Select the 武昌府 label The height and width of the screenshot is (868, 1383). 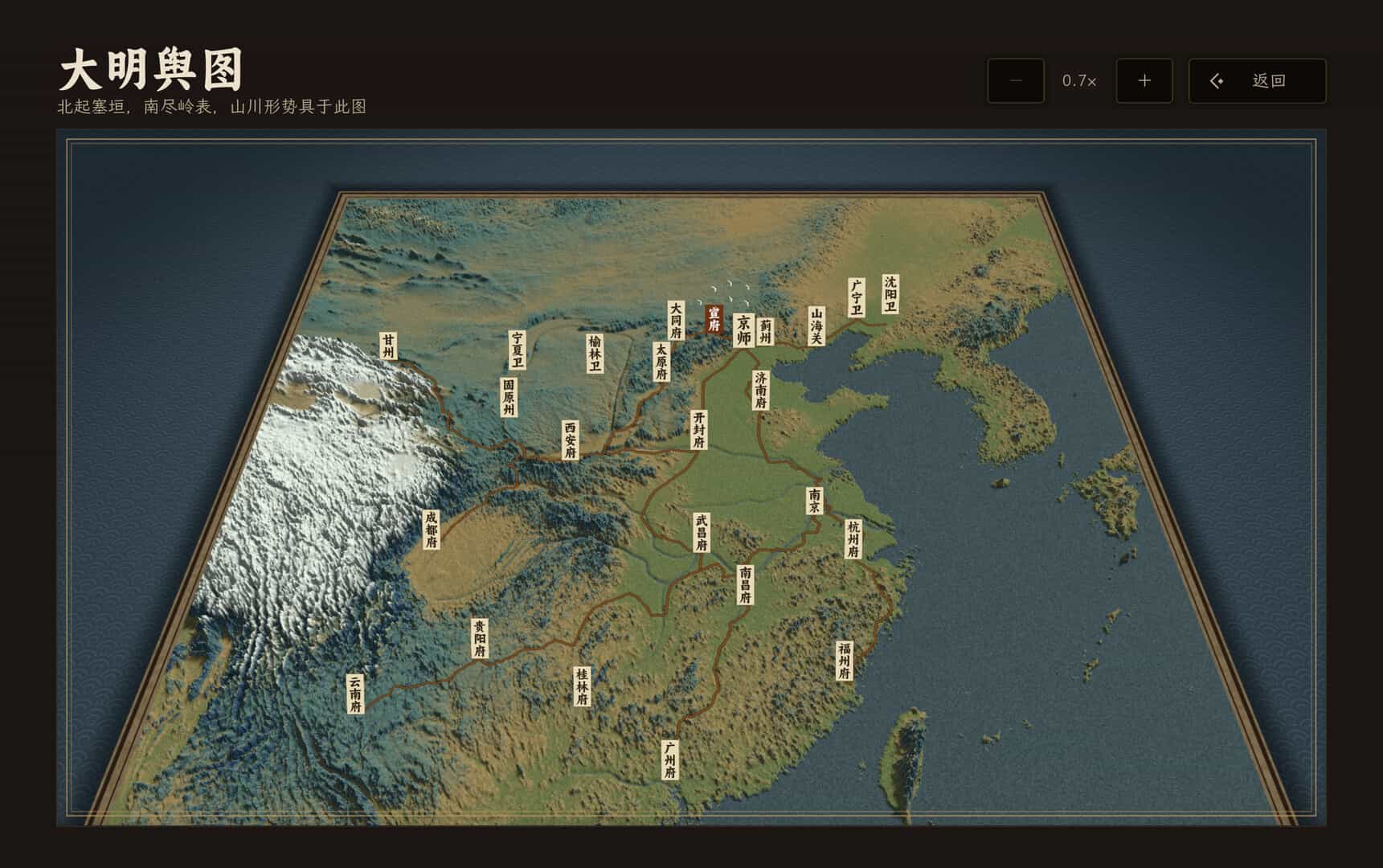pos(702,533)
